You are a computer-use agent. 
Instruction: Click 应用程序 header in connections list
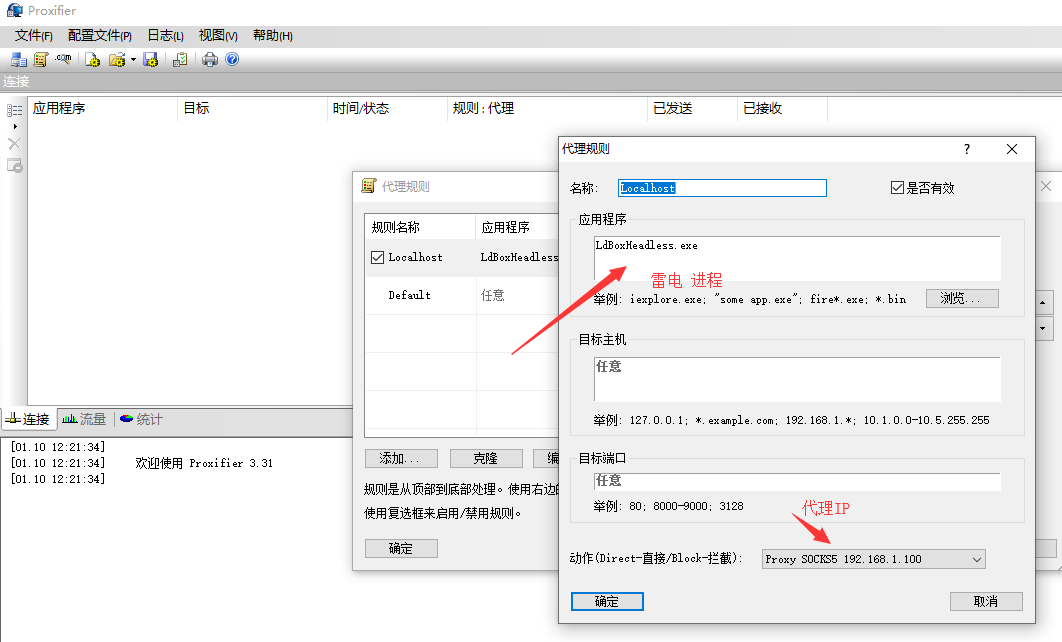102,108
